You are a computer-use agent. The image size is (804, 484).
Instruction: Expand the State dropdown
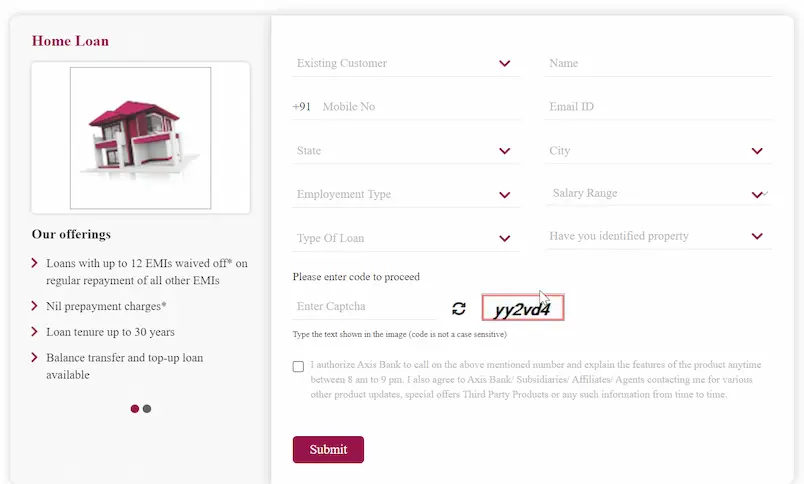click(x=406, y=151)
